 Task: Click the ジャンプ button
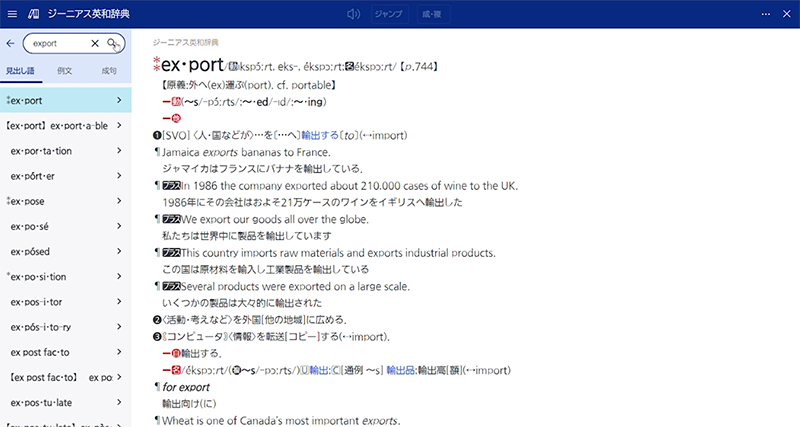(388, 14)
